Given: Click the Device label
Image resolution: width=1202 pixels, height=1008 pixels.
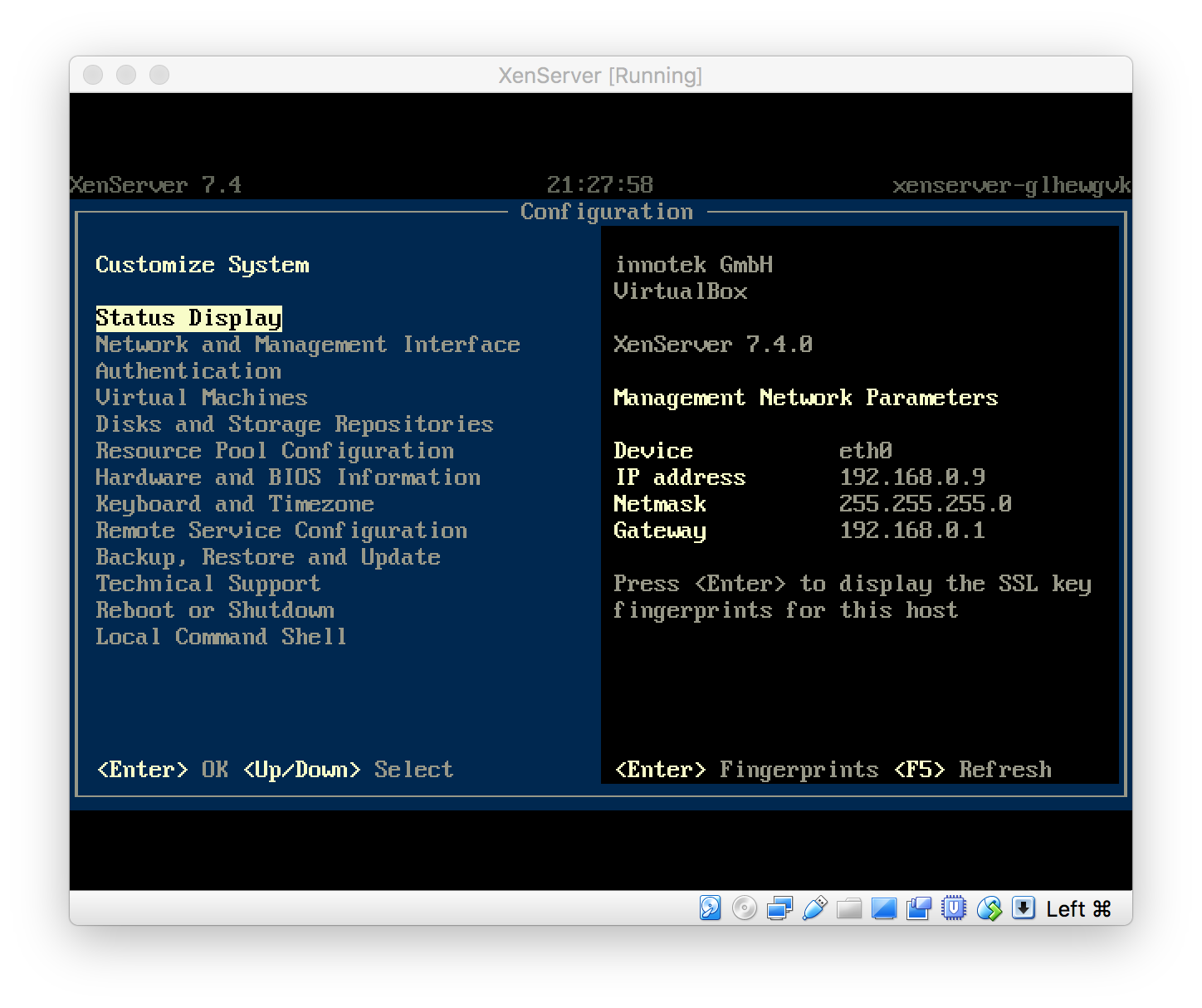Looking at the screenshot, I should (653, 451).
